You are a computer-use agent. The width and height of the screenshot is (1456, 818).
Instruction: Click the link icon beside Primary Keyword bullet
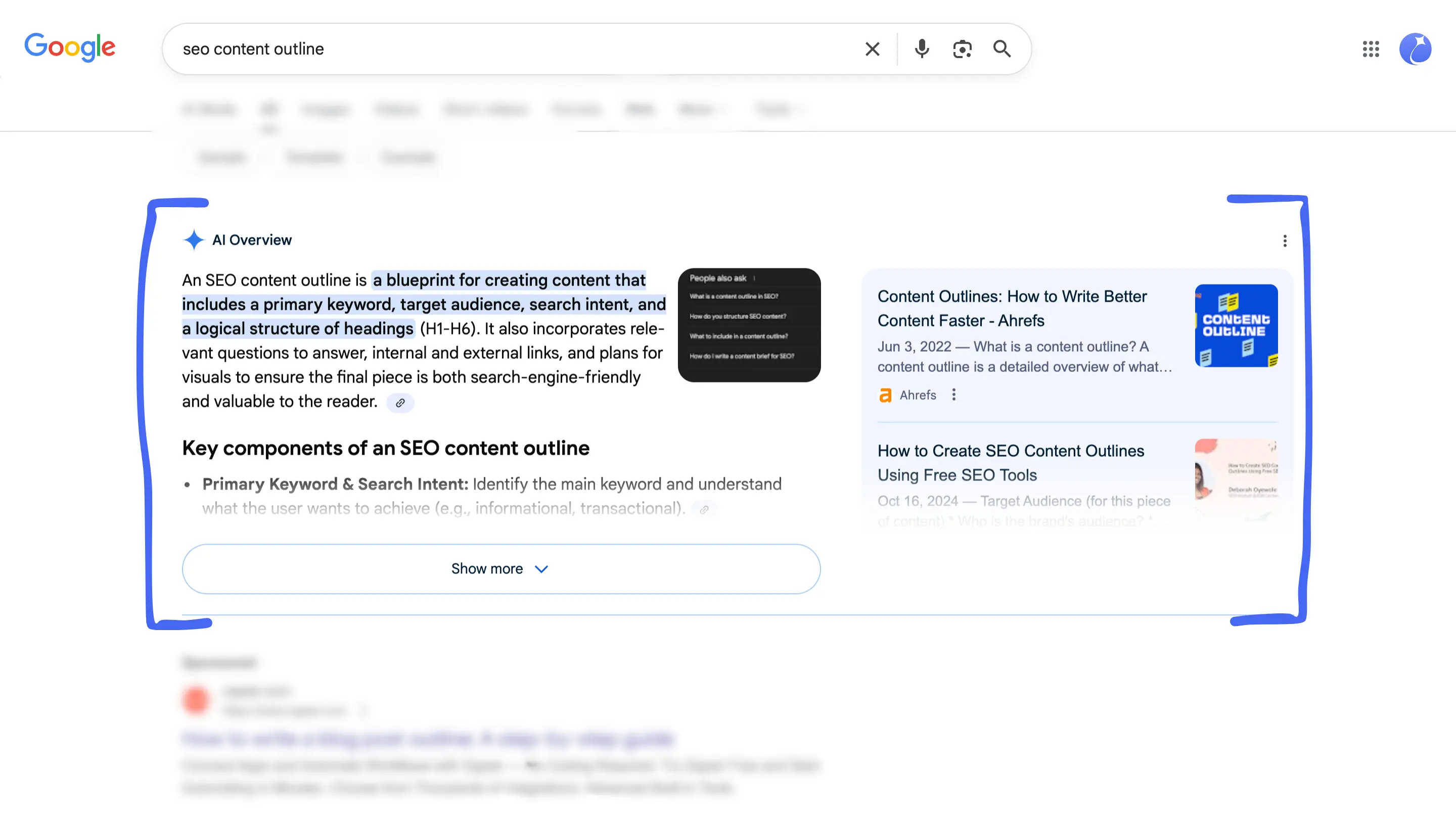click(x=704, y=510)
